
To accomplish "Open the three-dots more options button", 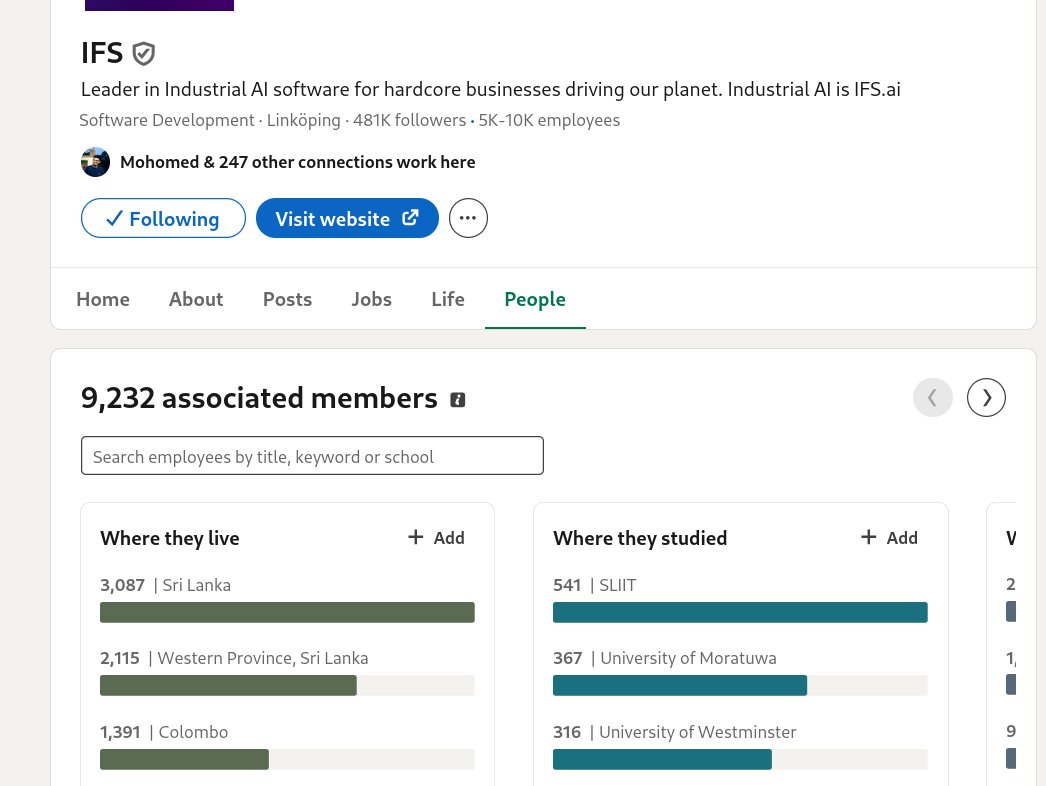I will [x=468, y=218].
